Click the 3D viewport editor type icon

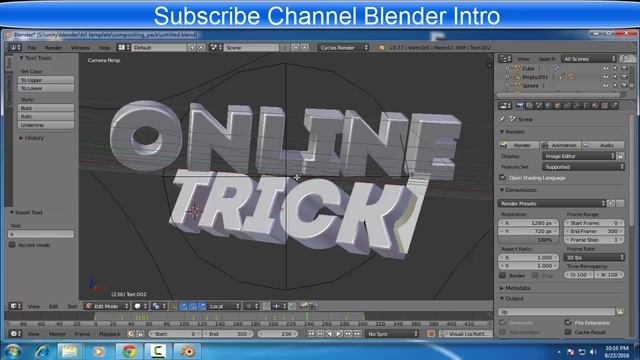coord(16,306)
